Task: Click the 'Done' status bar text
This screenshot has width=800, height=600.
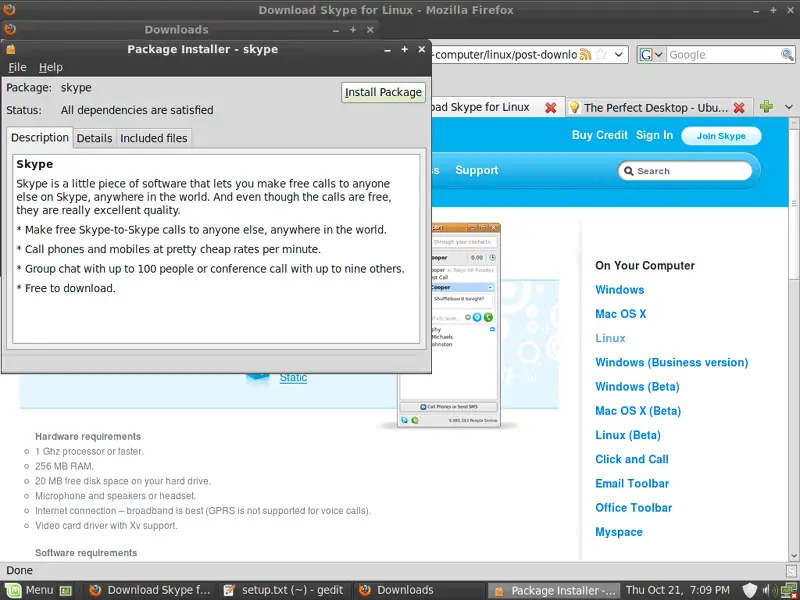Action: click(19, 570)
